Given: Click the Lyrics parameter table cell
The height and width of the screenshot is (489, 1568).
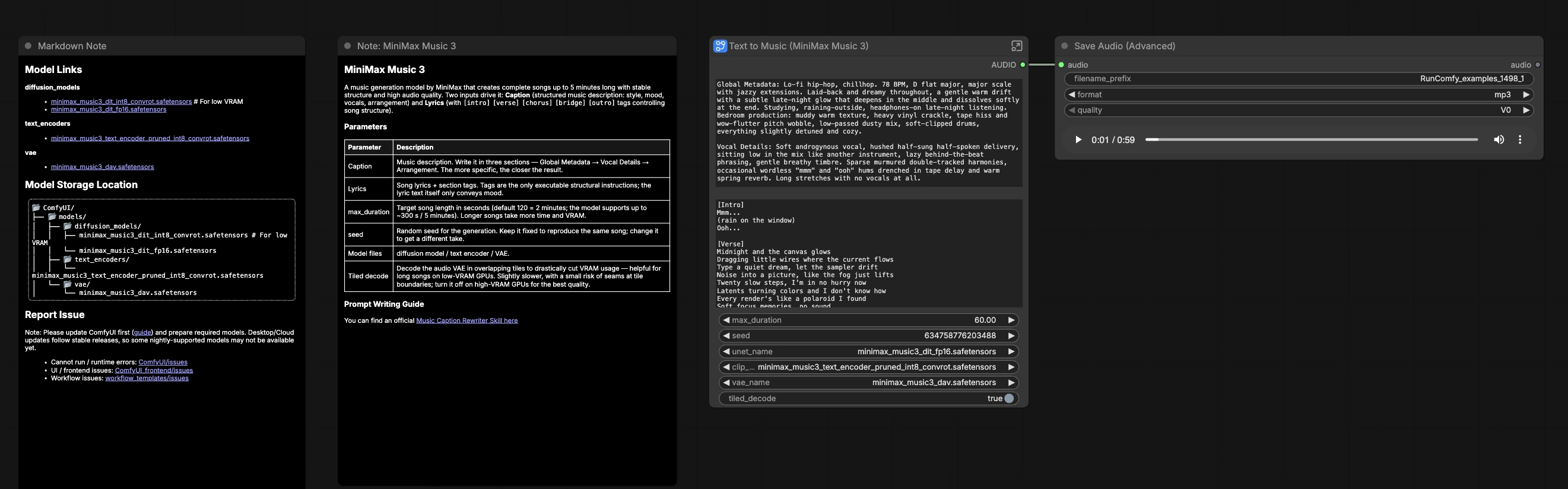Looking at the screenshot, I should (x=369, y=189).
